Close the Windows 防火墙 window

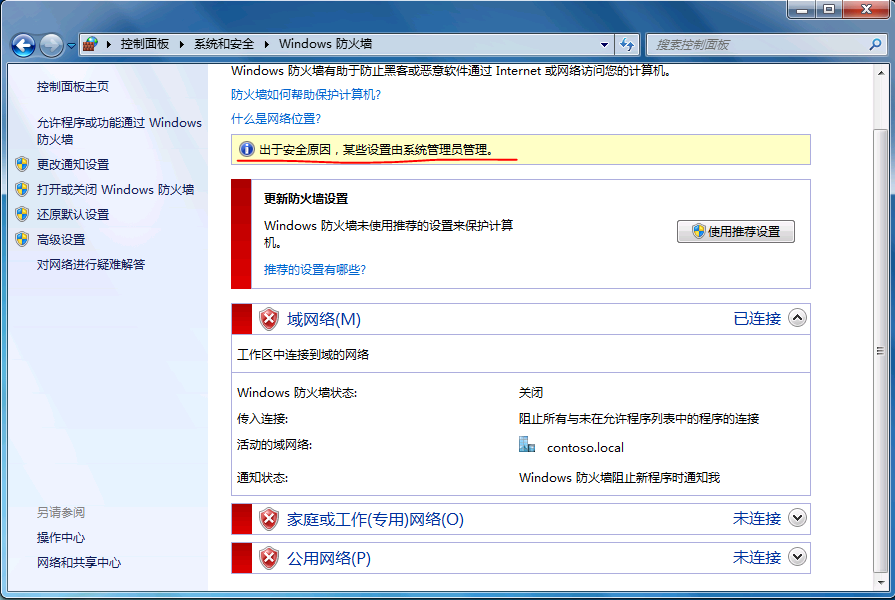pyautogui.click(x=866, y=9)
